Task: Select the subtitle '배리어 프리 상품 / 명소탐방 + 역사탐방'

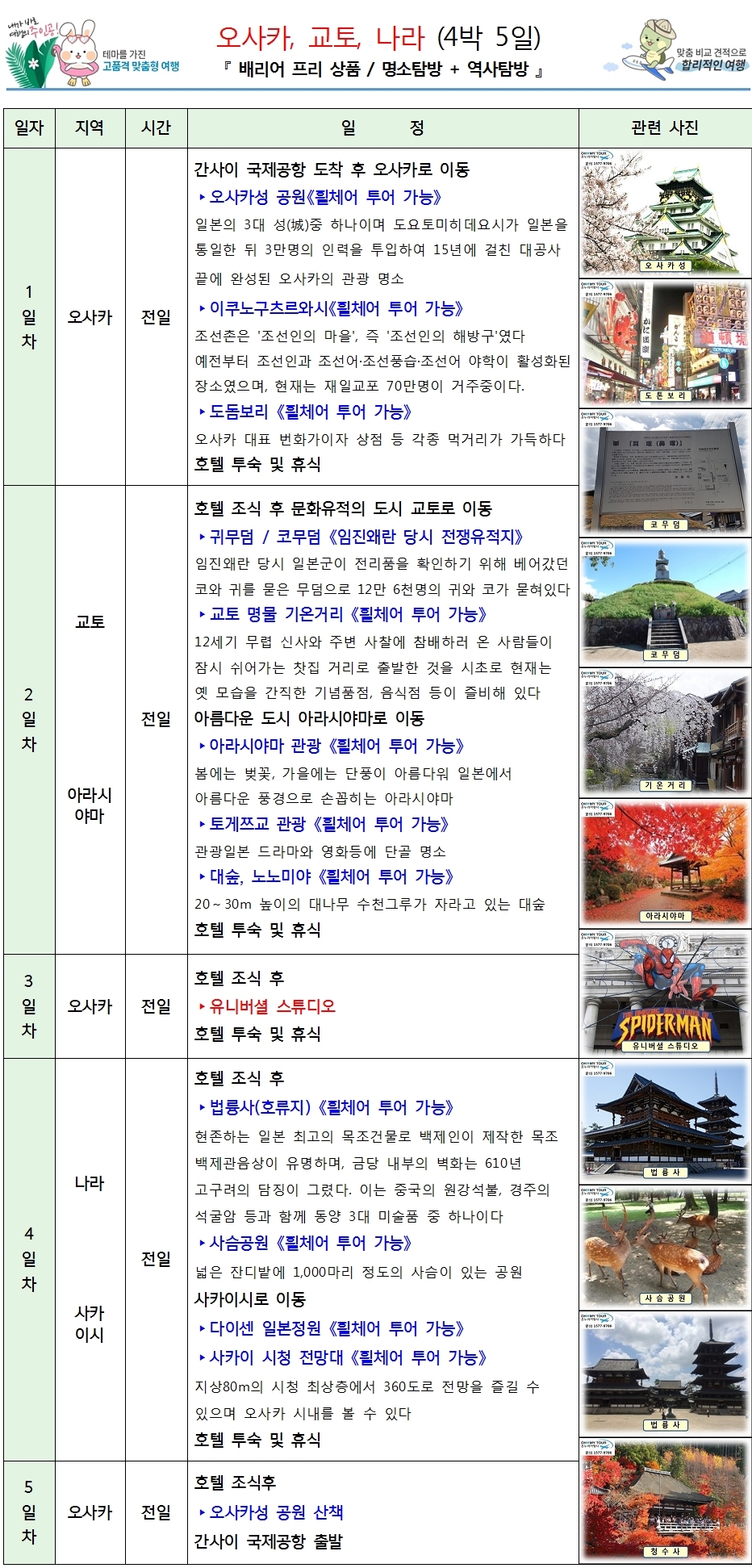Action: pyautogui.click(x=382, y=69)
